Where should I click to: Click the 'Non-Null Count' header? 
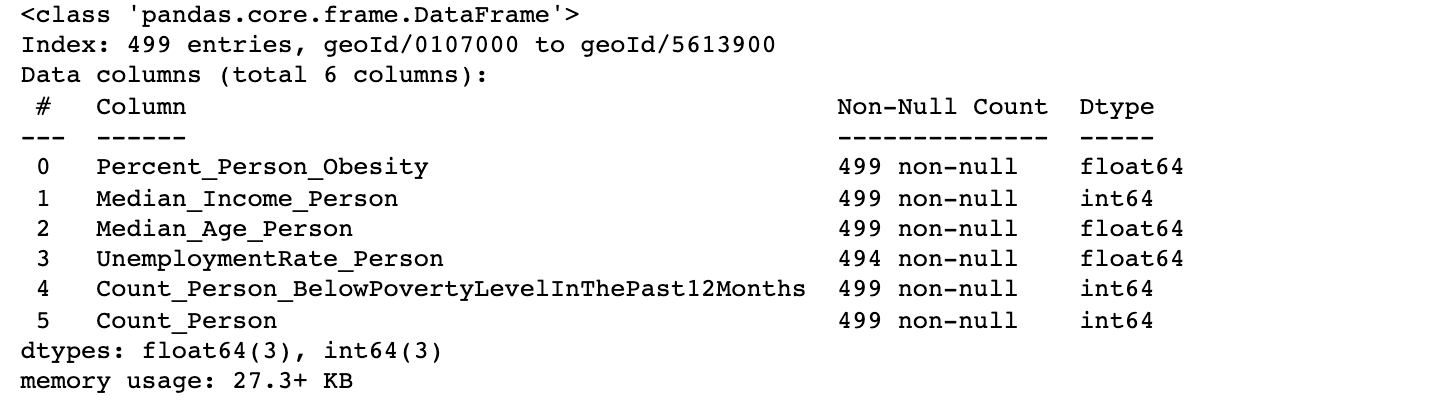(x=942, y=107)
